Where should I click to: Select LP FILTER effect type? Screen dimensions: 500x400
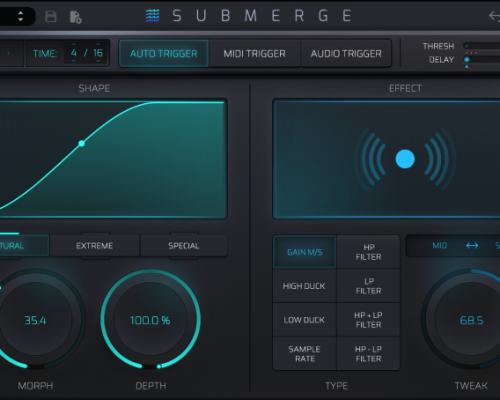pos(368,286)
